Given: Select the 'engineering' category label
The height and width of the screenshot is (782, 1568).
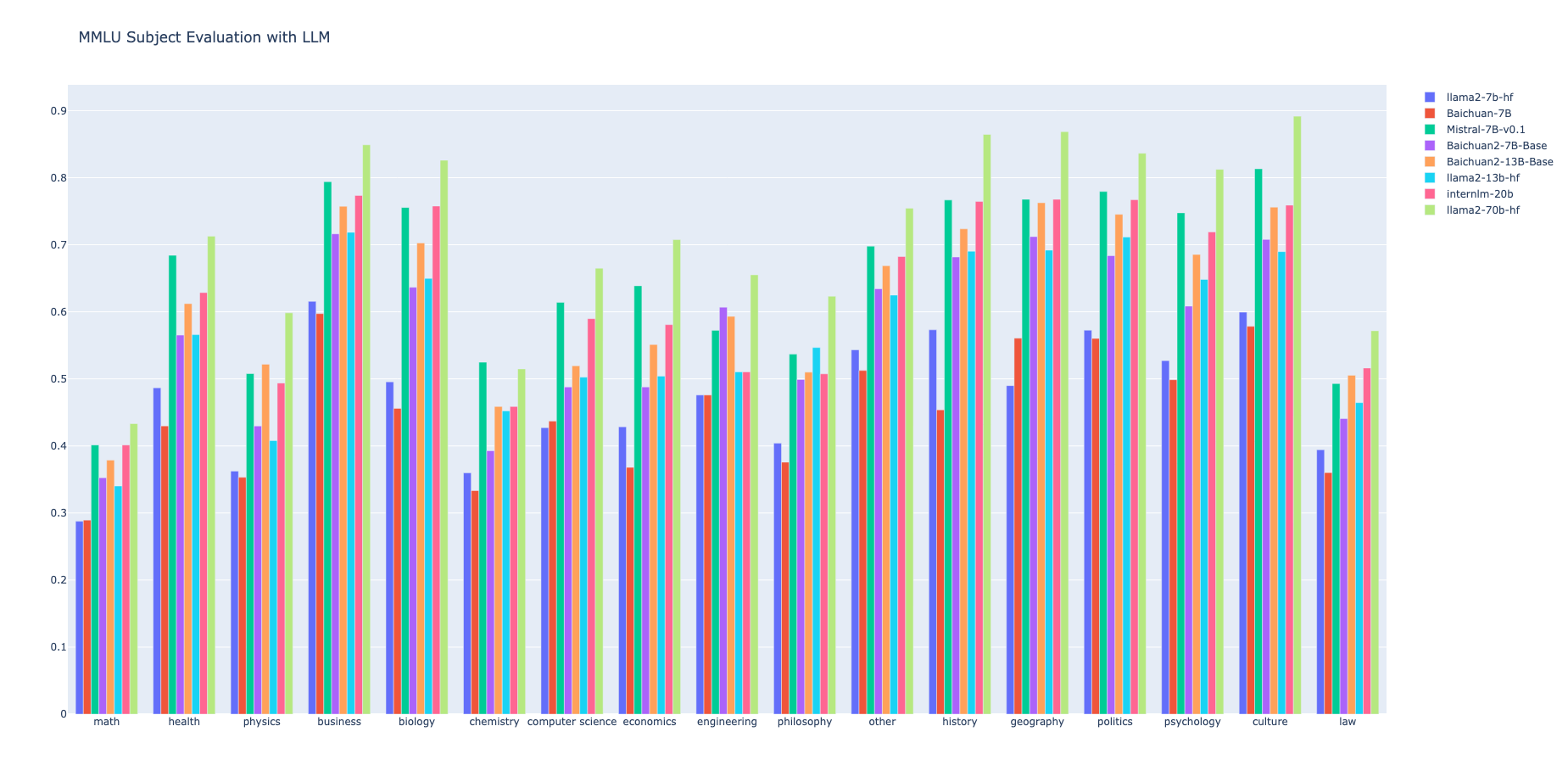Looking at the screenshot, I should click(727, 722).
